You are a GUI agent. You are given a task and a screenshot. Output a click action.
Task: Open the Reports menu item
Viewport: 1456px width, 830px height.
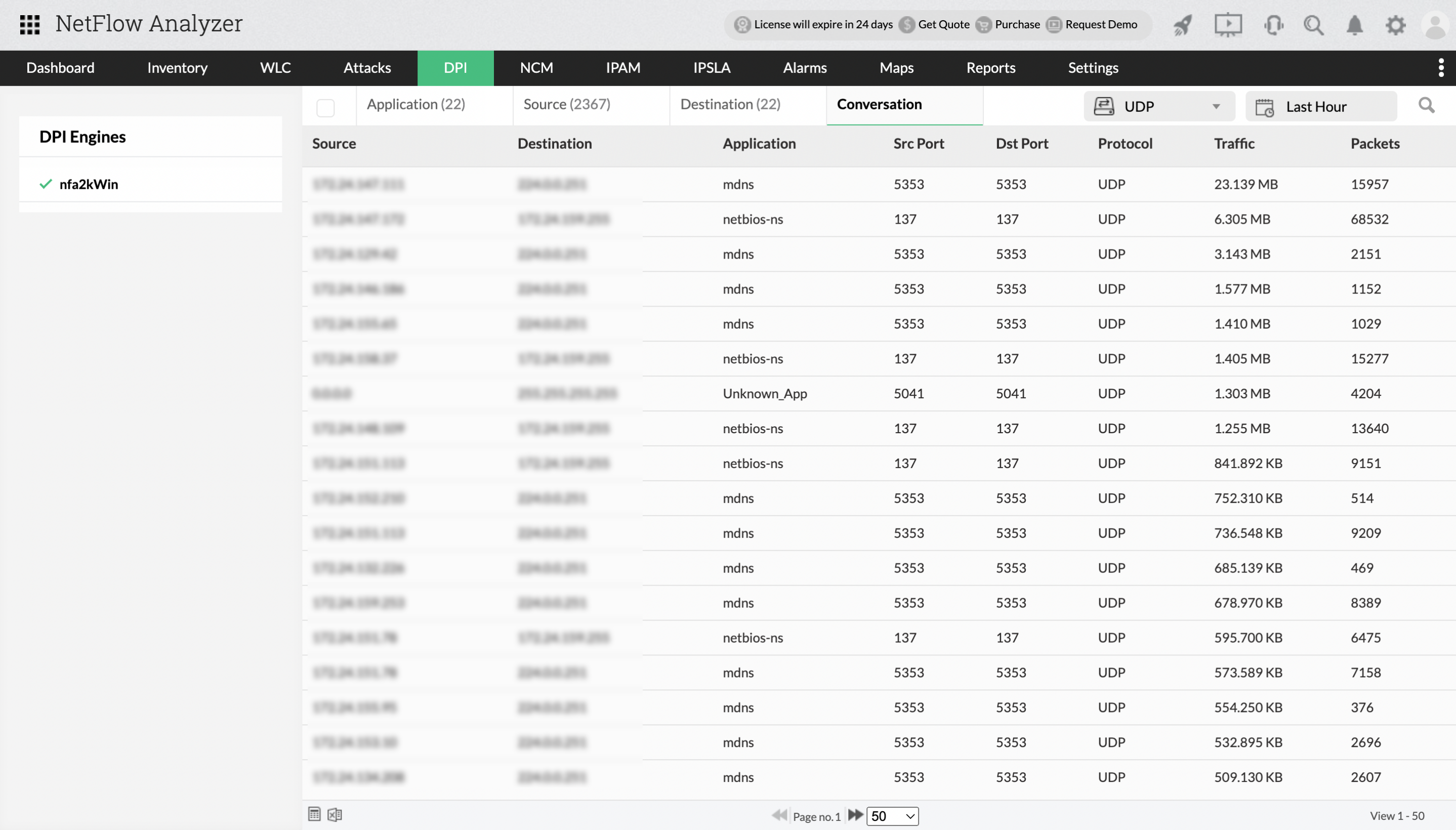[990, 68]
